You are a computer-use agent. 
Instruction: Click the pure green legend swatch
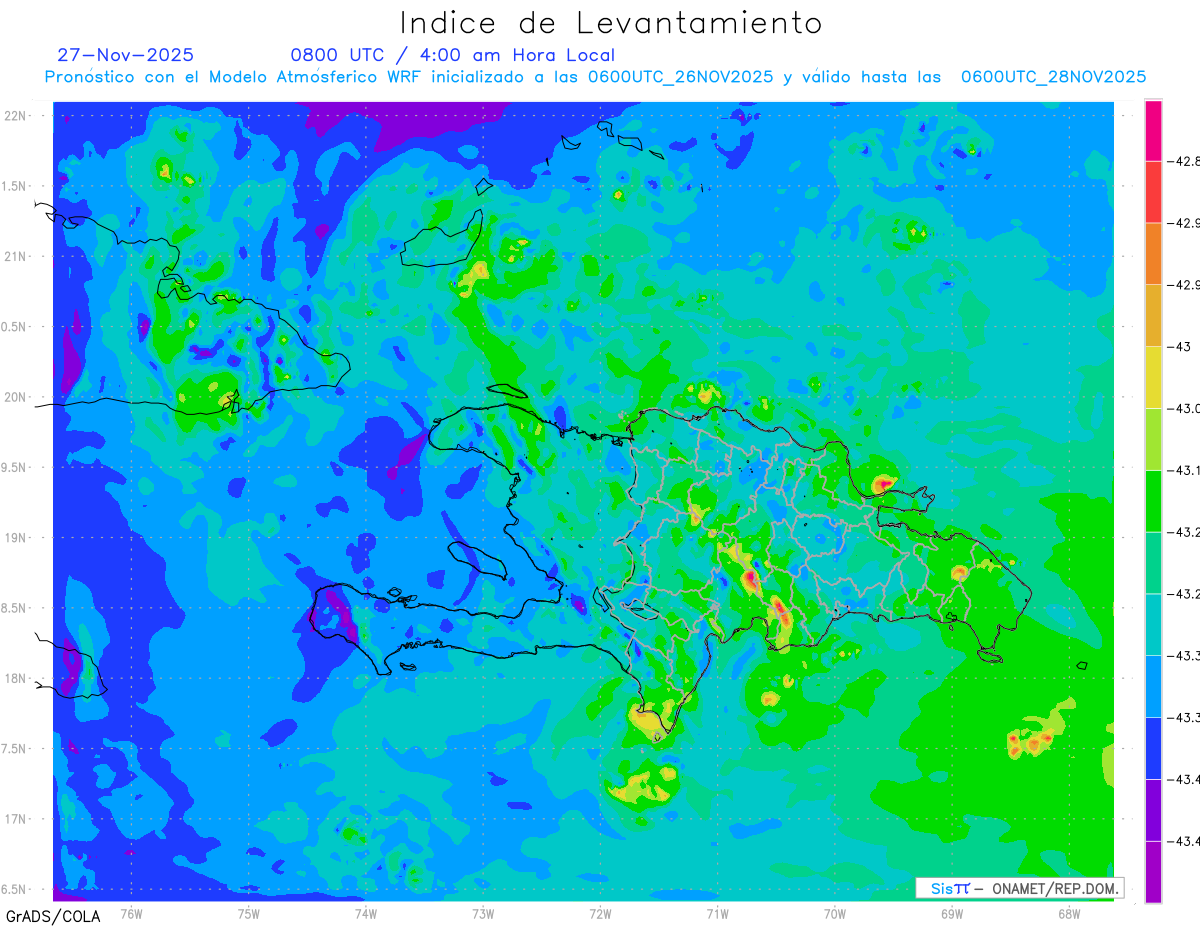pos(1153,501)
